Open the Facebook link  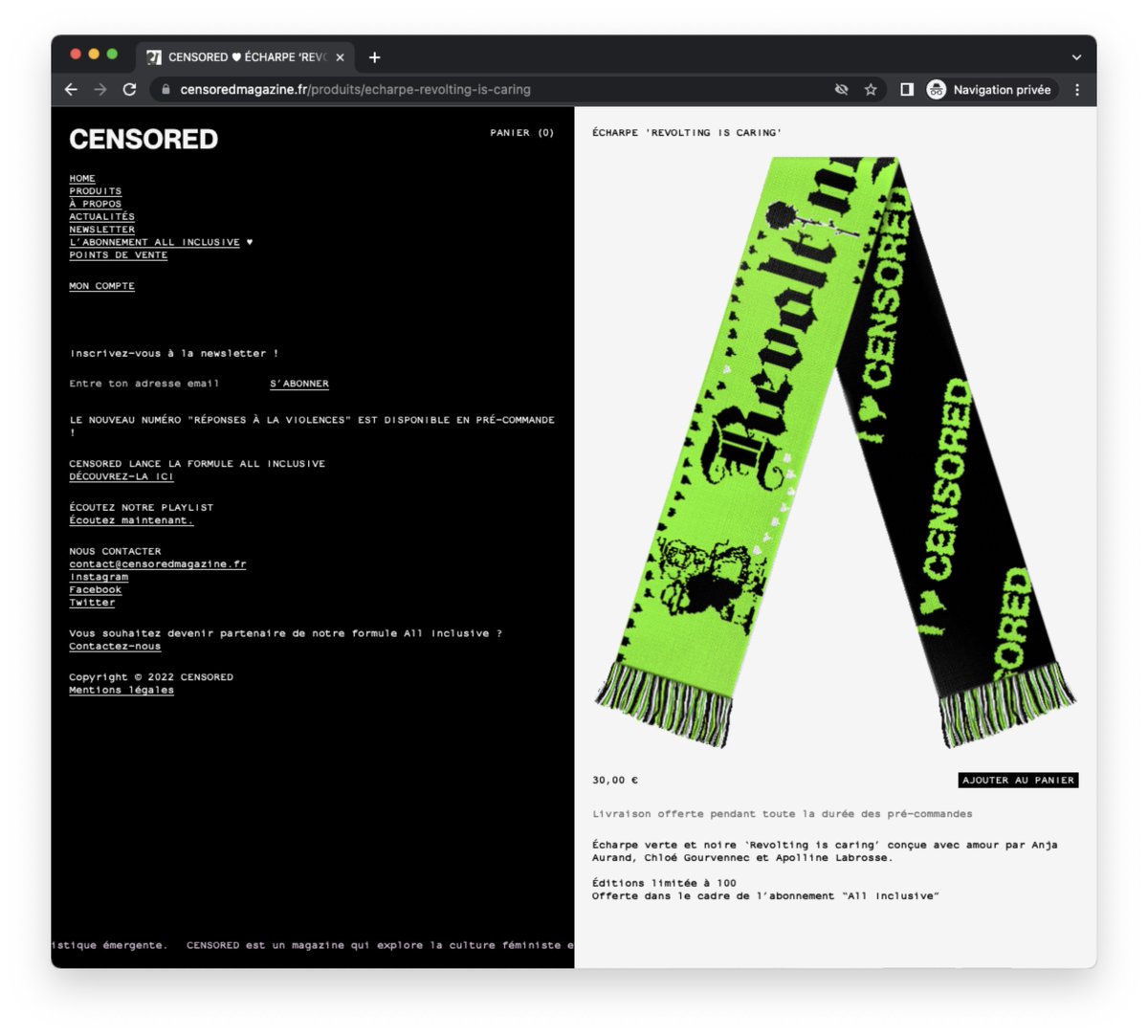click(96, 590)
